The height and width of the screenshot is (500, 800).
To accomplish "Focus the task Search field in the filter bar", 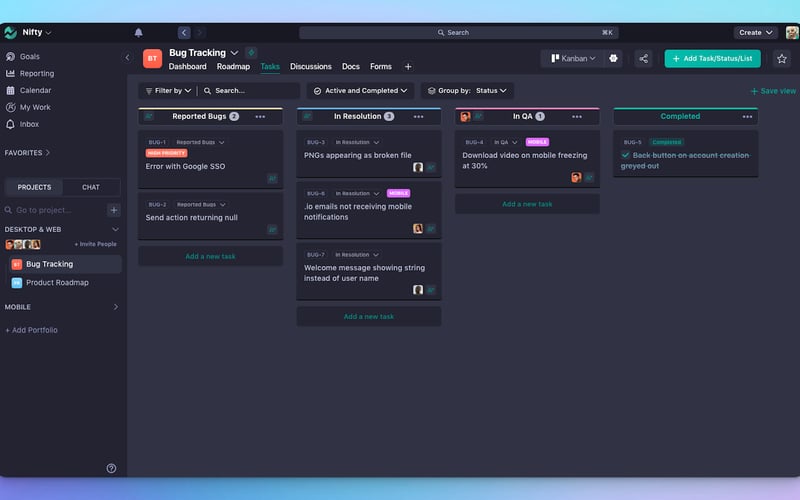I will [249, 91].
